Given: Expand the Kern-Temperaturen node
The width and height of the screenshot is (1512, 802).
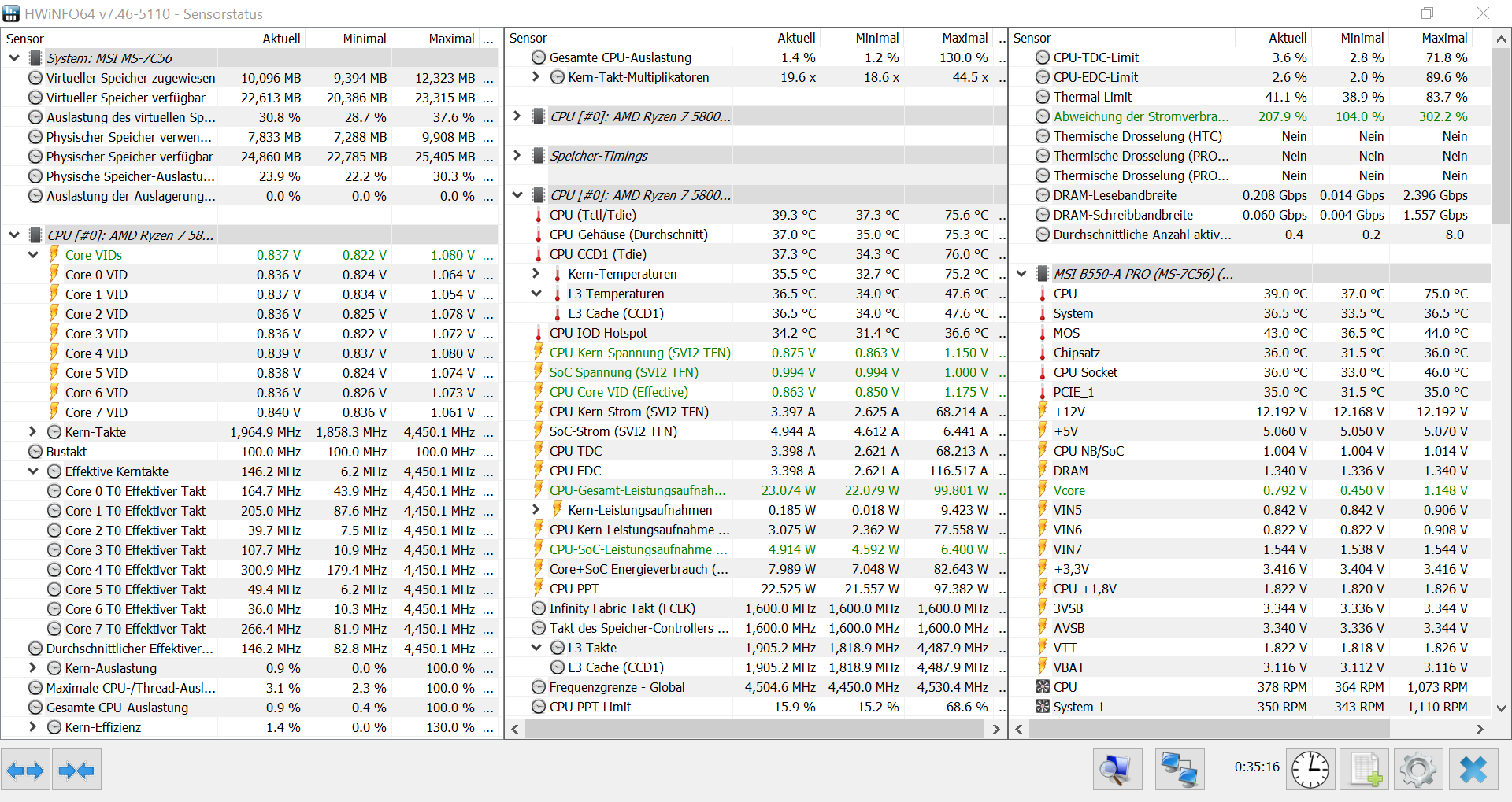Looking at the screenshot, I should 536,274.
